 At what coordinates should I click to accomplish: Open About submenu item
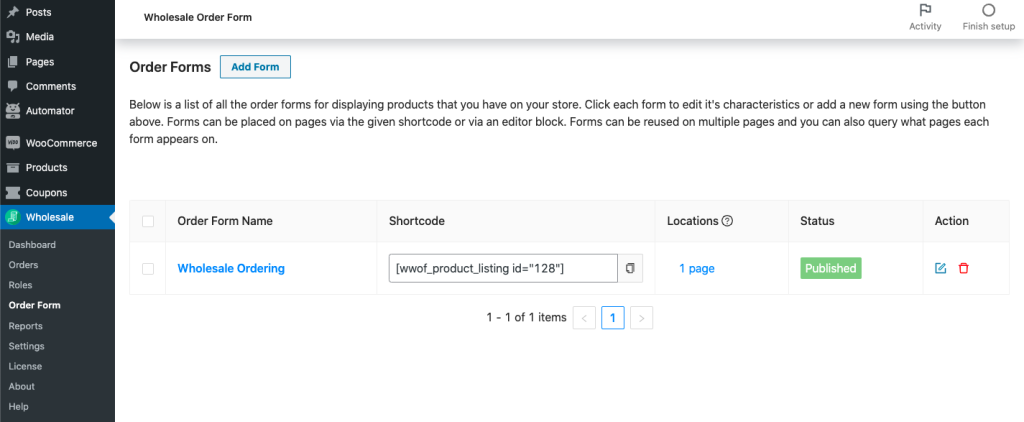click(x=22, y=387)
